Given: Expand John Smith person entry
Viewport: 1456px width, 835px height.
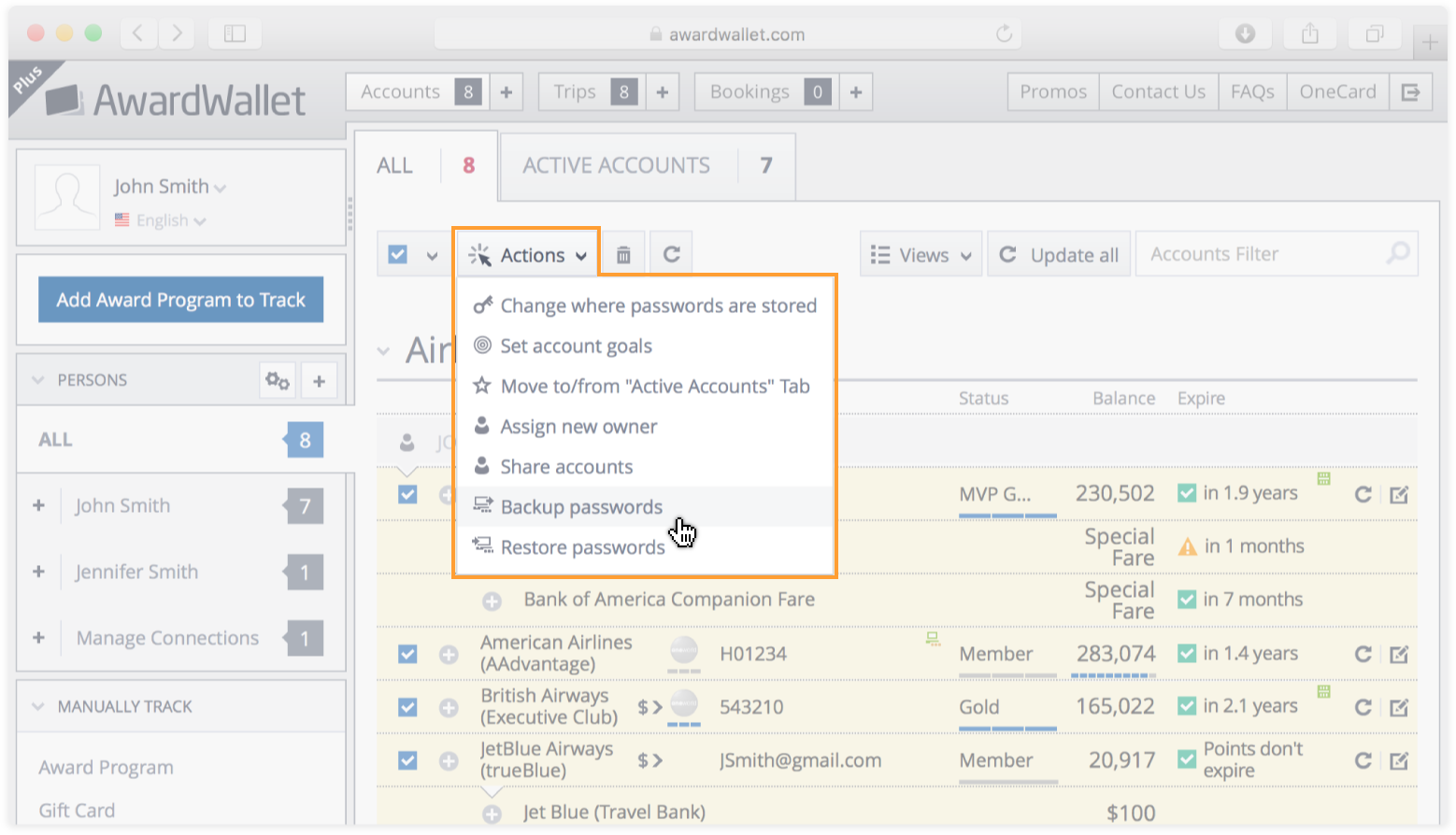Looking at the screenshot, I should pyautogui.click(x=38, y=505).
